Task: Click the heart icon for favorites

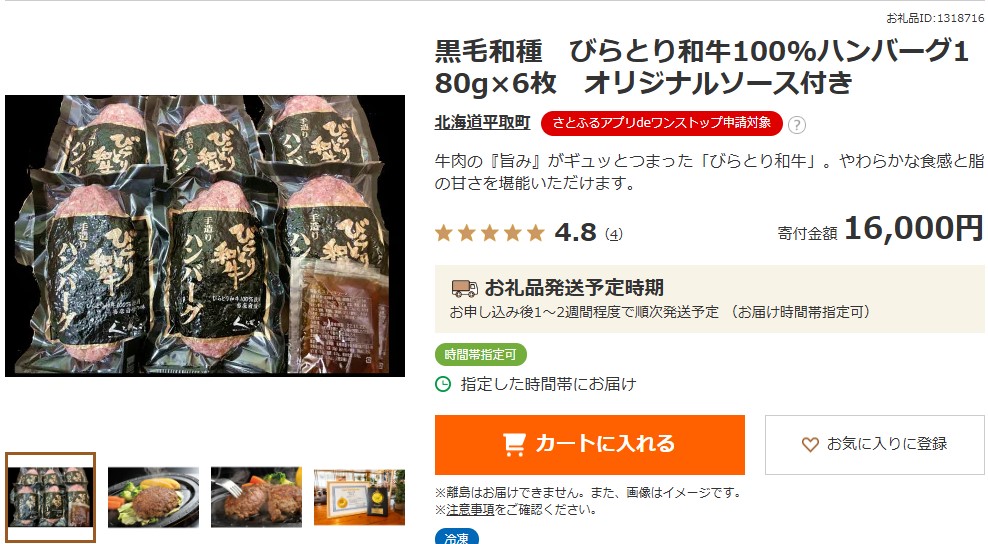Action: (x=810, y=444)
